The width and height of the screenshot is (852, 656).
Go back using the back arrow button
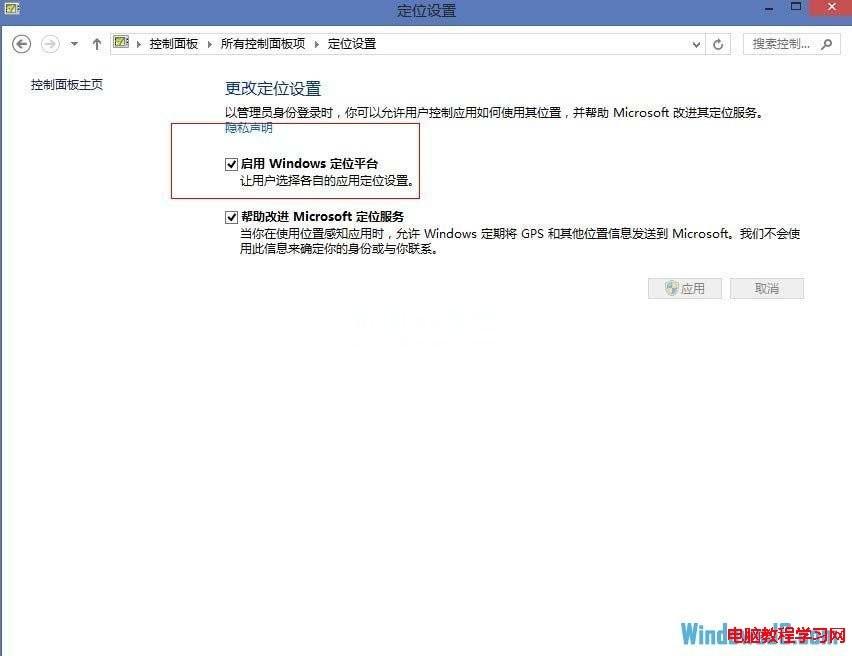click(x=22, y=44)
